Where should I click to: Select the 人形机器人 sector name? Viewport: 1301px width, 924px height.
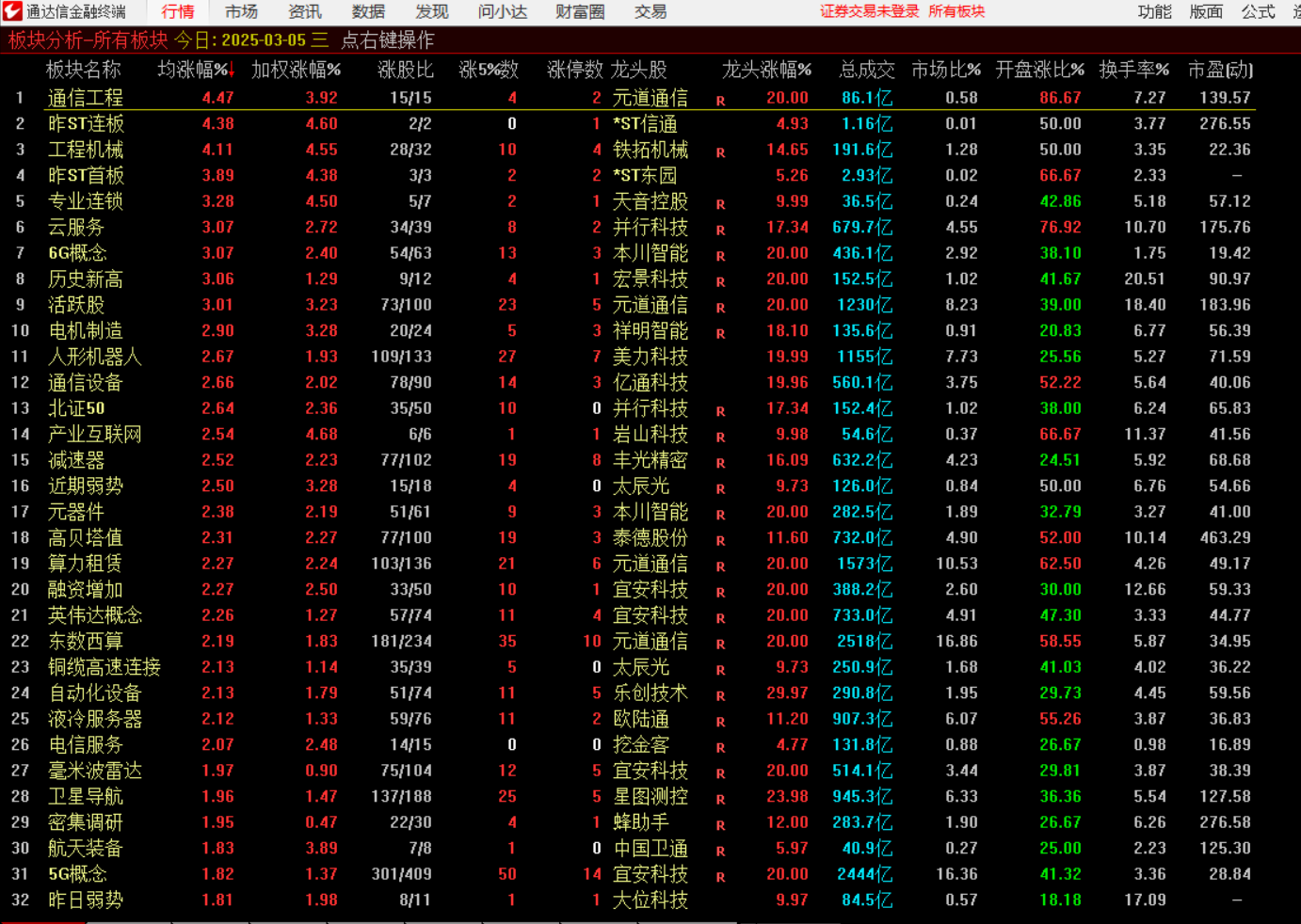pyautogui.click(x=95, y=357)
